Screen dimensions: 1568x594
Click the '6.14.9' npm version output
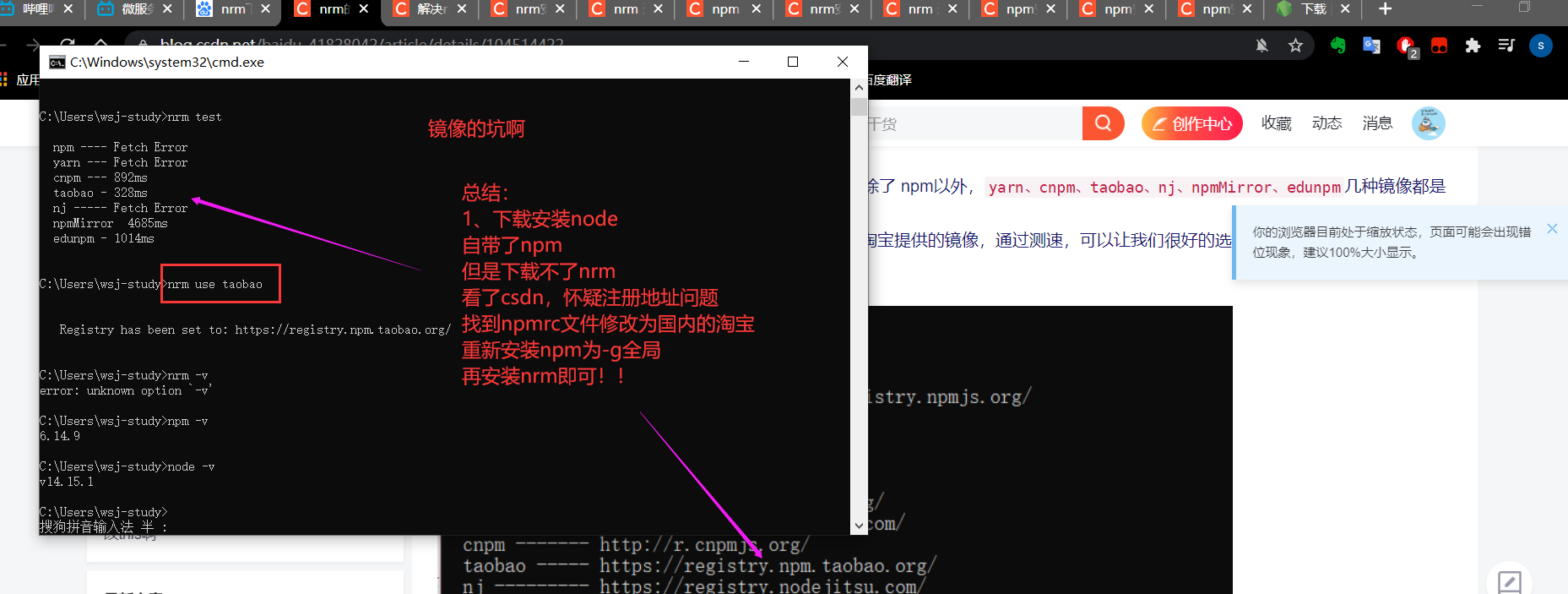pos(60,436)
